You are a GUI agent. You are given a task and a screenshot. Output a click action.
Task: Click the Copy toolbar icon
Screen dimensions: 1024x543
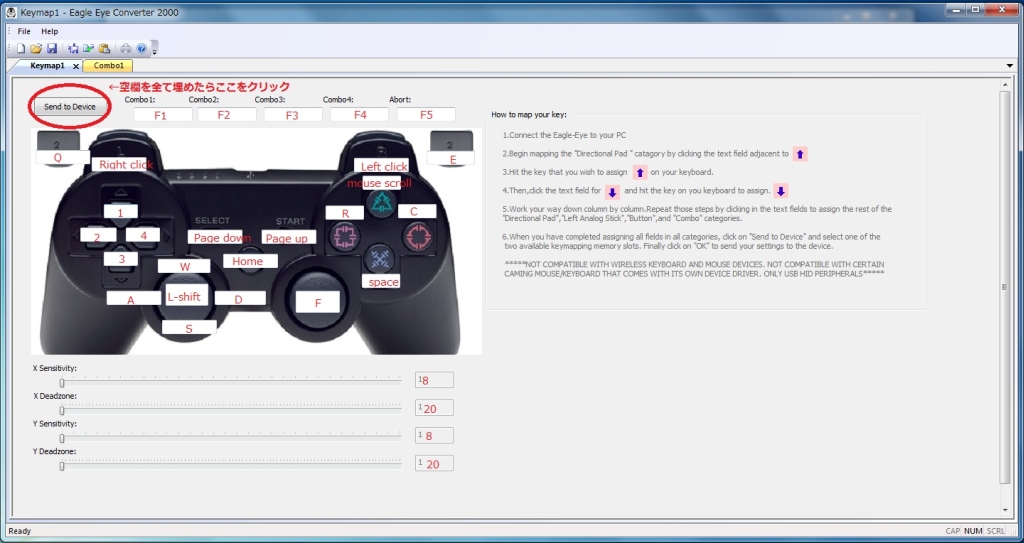pyautogui.click(x=88, y=48)
